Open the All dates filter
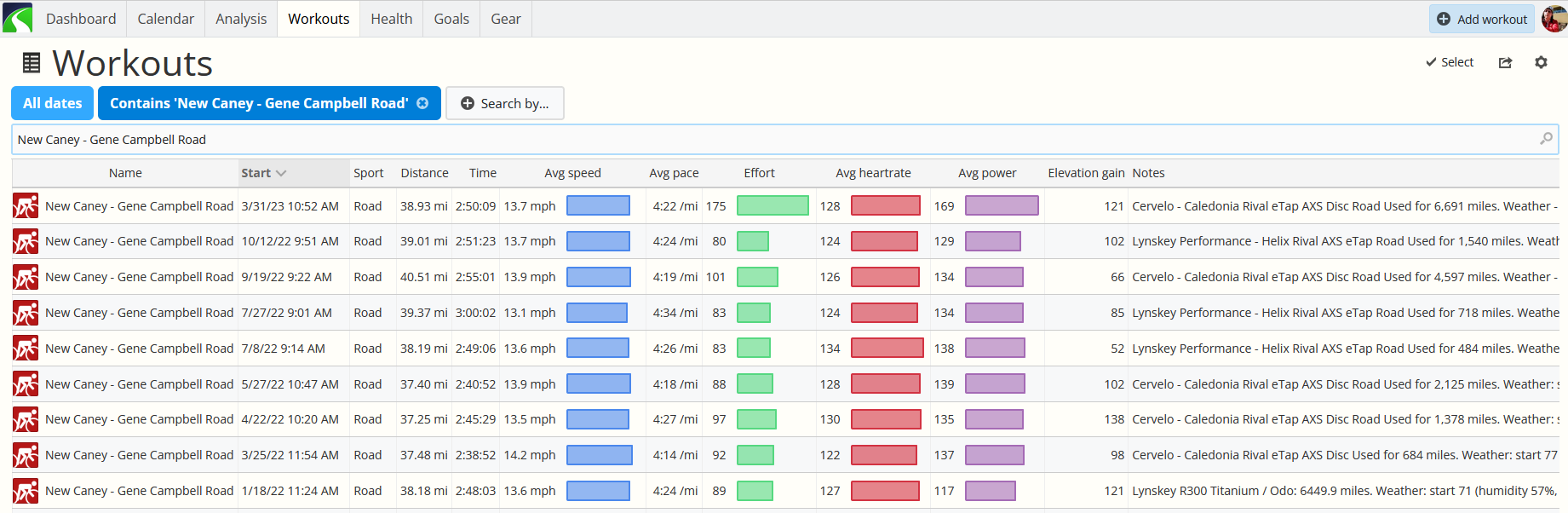 tap(52, 103)
